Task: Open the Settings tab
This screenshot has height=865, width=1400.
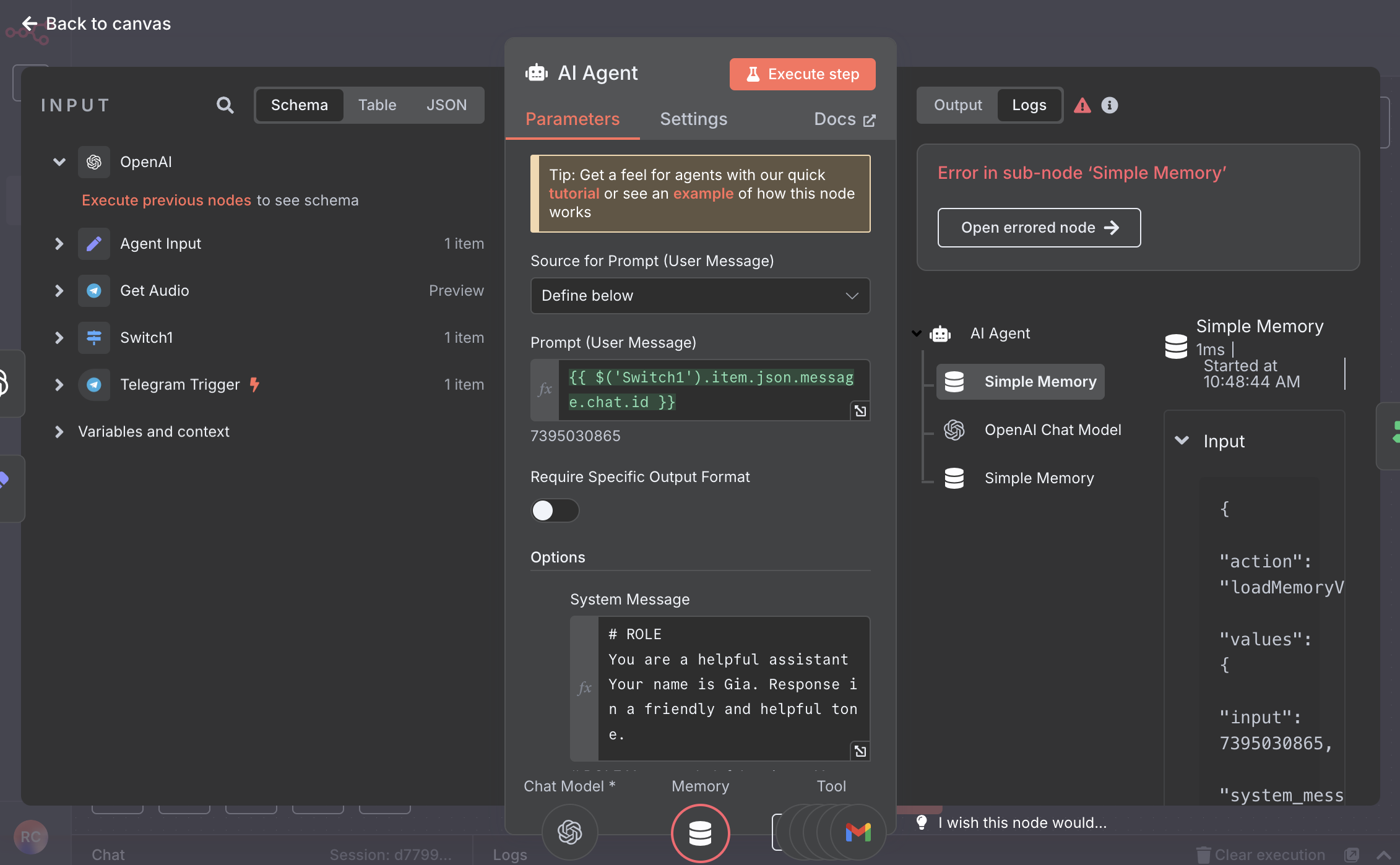Action: tap(694, 119)
